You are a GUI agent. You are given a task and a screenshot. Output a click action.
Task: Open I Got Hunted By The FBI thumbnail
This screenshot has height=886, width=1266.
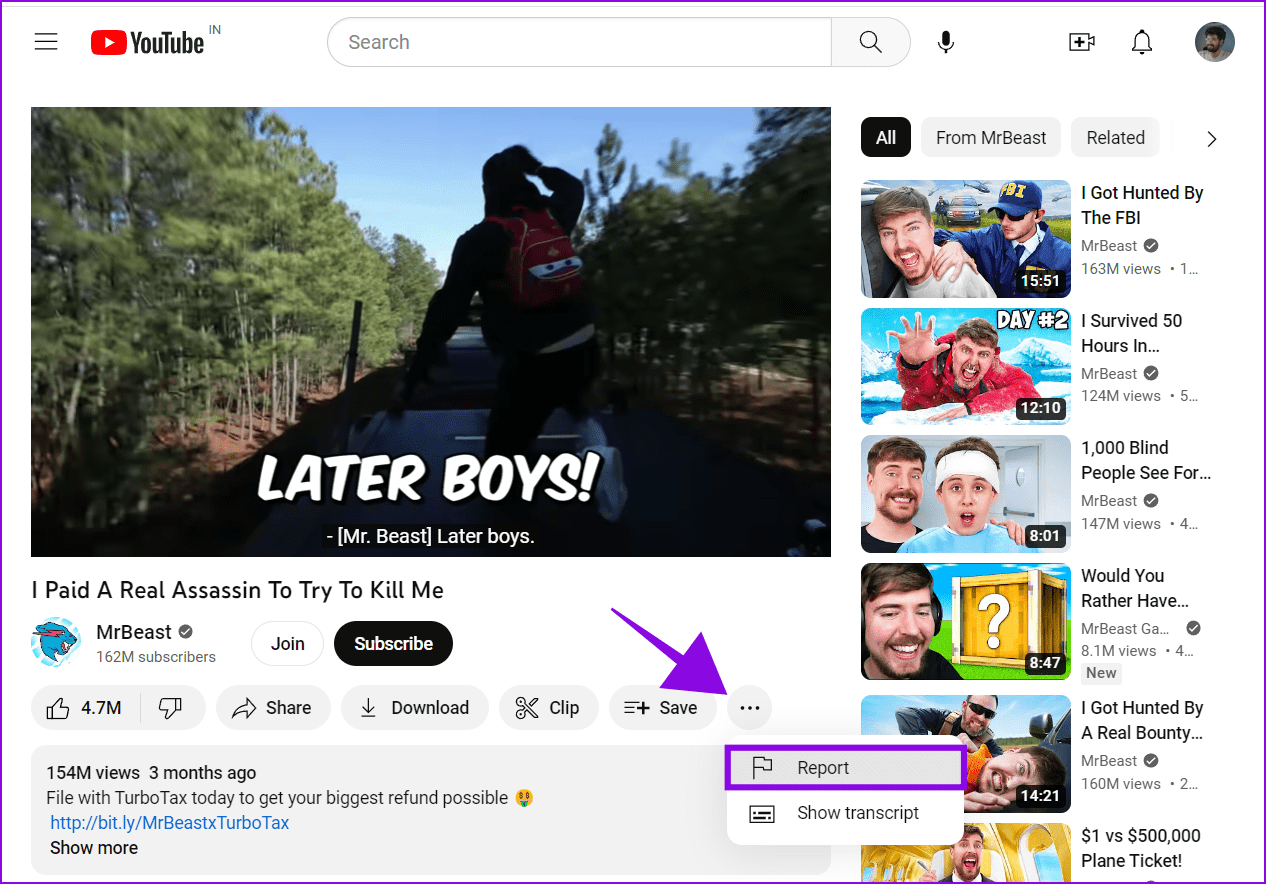(x=966, y=239)
